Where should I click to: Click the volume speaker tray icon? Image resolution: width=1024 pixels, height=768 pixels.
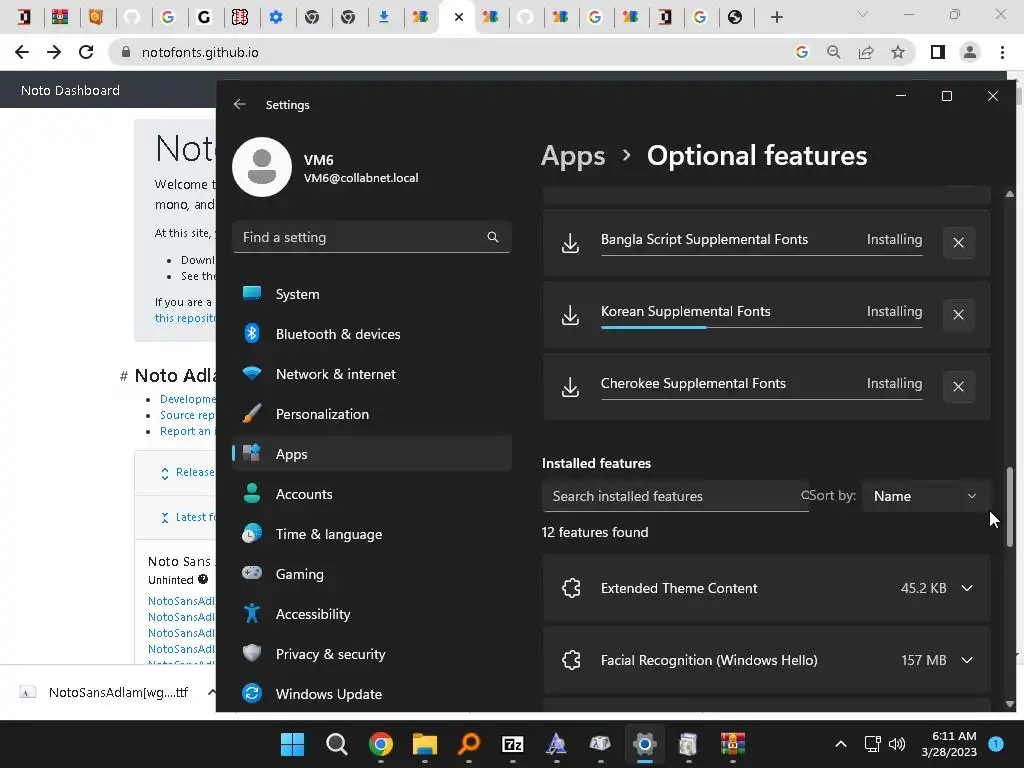click(897, 744)
